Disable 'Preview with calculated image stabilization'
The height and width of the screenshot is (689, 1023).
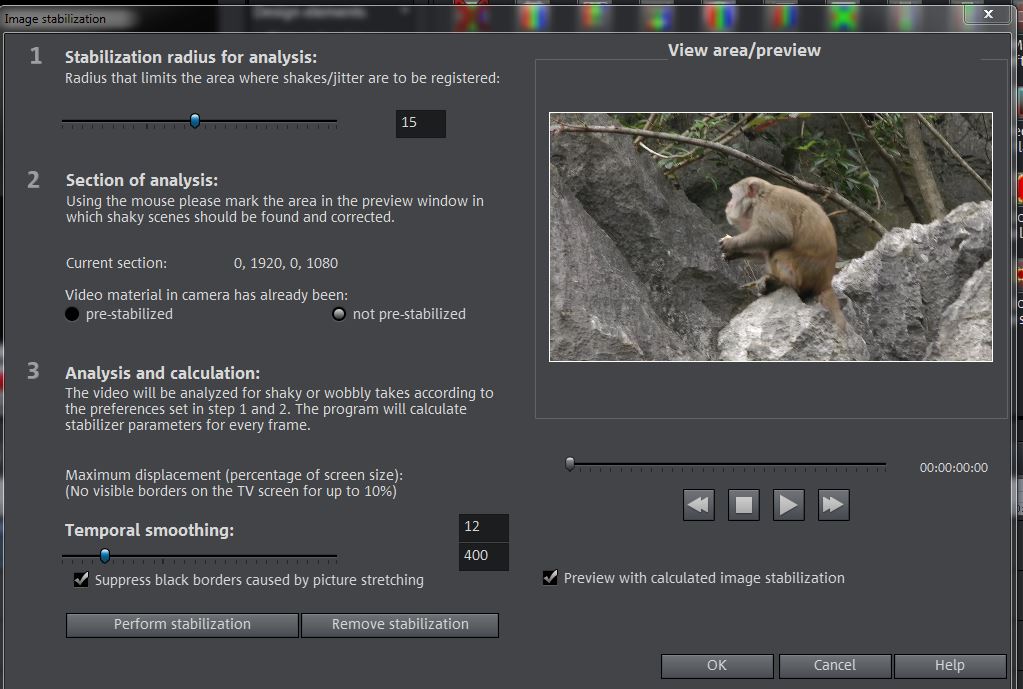click(550, 578)
